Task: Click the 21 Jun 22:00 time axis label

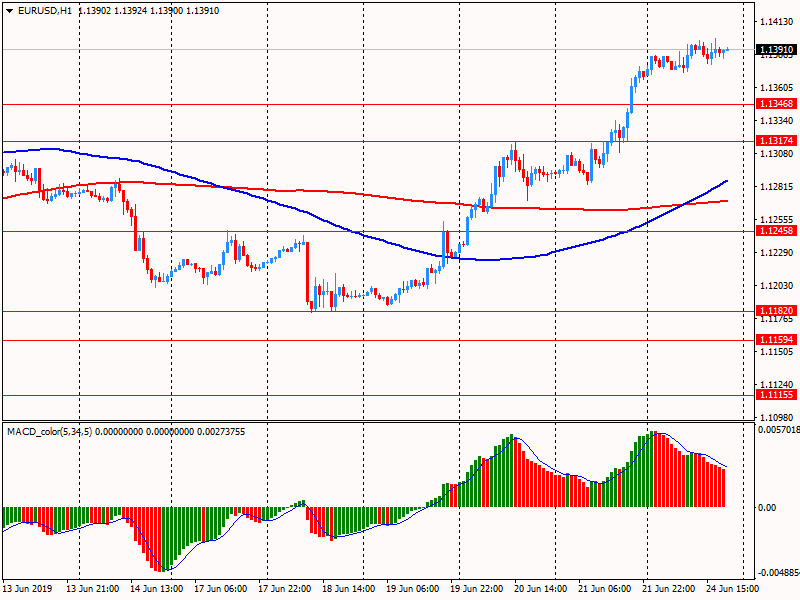Action: [668, 588]
